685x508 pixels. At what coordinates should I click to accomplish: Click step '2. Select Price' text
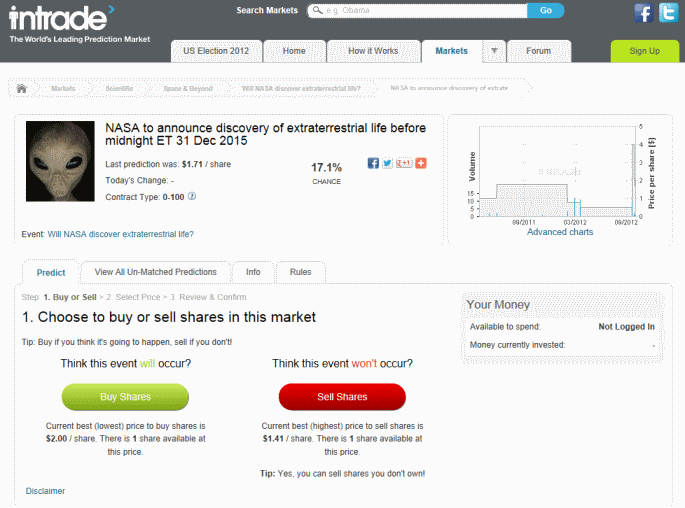point(133,297)
